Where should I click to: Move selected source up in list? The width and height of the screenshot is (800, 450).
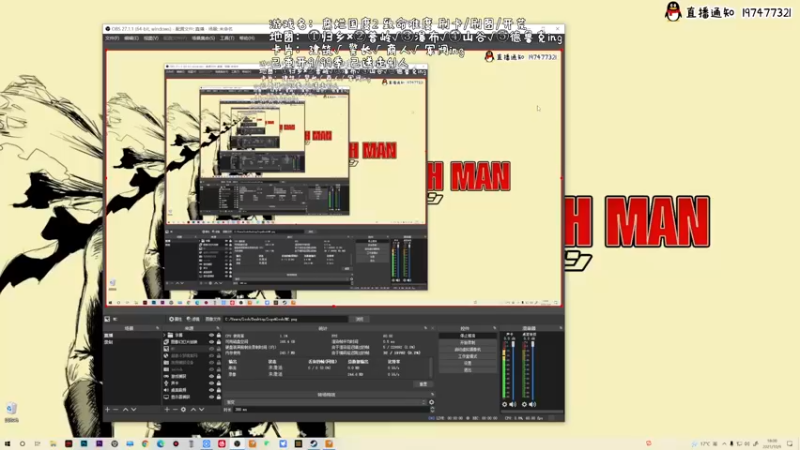[x=193, y=410]
